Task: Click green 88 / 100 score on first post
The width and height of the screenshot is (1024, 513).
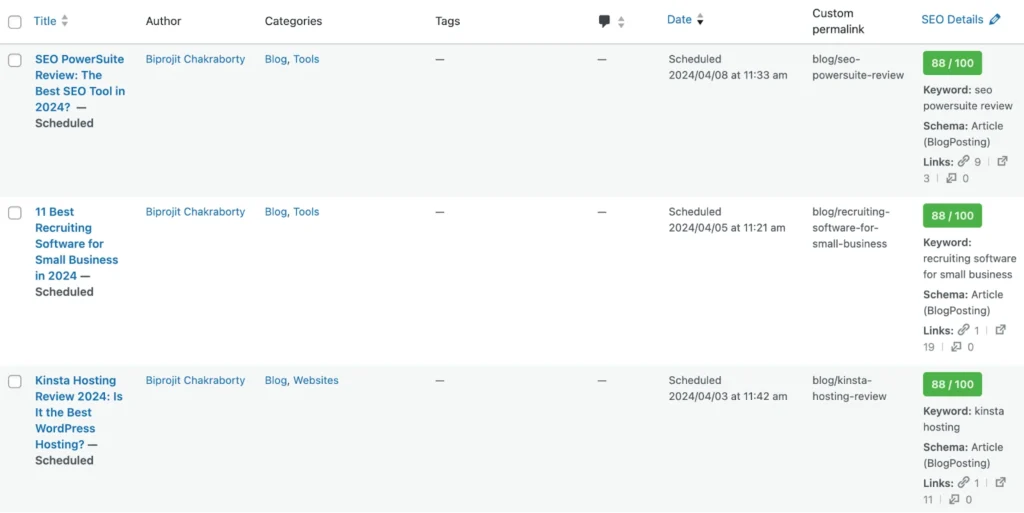Action: point(952,63)
